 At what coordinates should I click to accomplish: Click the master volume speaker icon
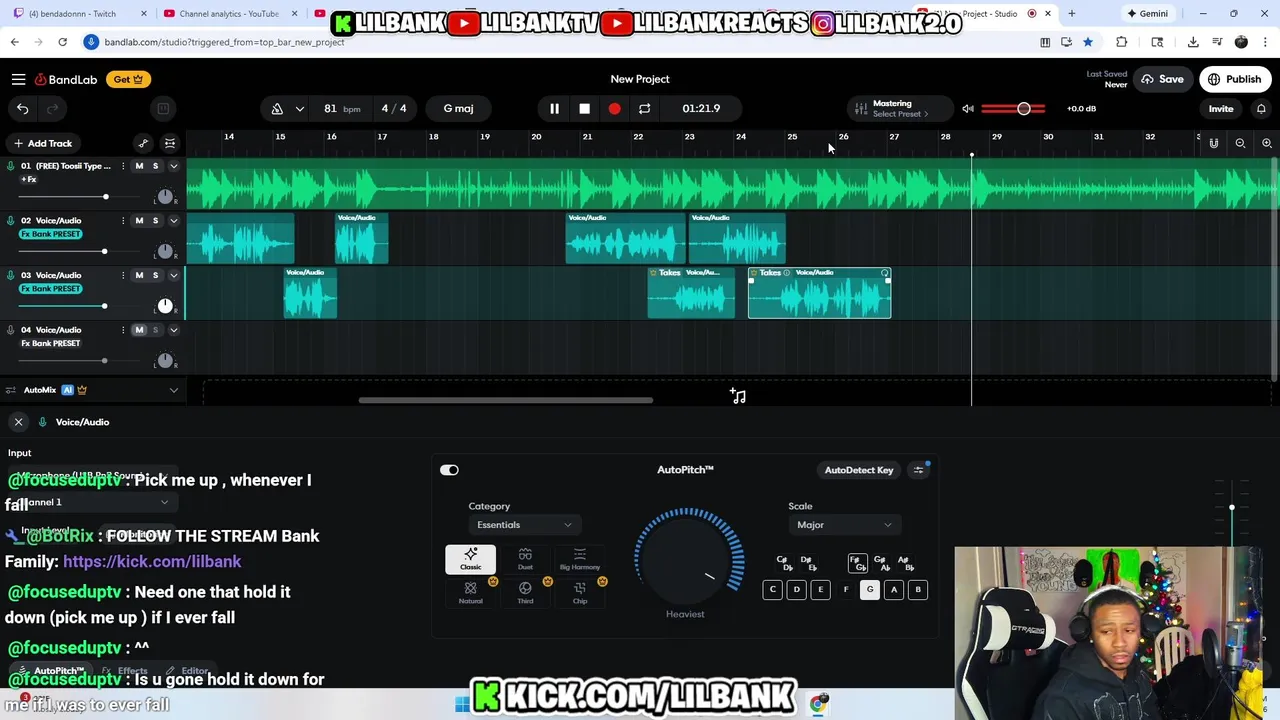967,108
